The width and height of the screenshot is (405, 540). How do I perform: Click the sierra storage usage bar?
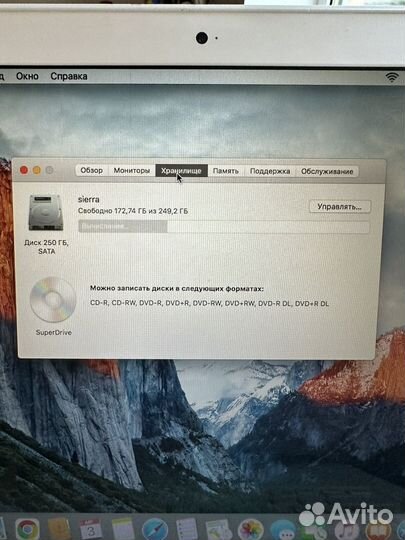[x=224, y=227]
